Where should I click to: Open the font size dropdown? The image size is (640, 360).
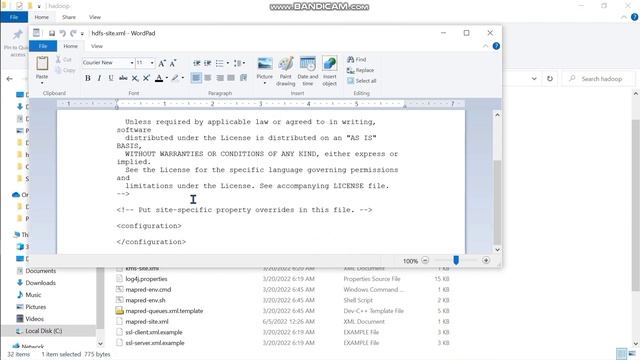pos(152,63)
